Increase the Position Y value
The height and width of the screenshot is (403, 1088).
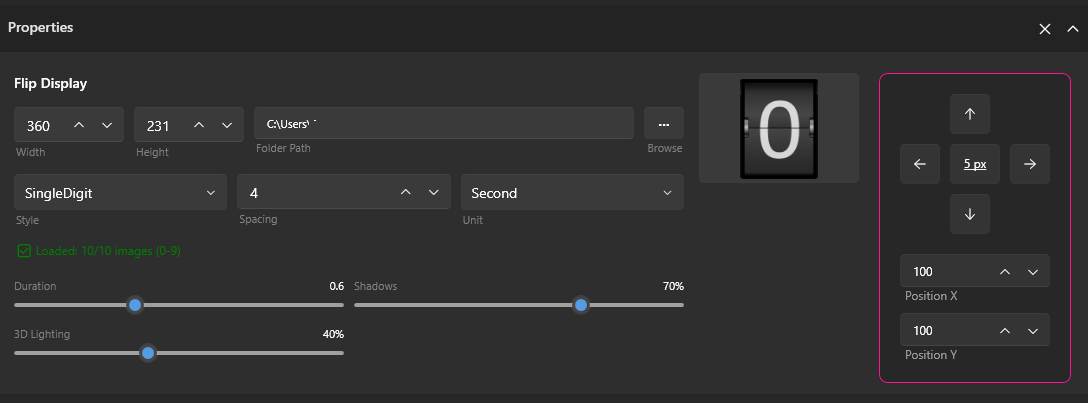tap(1005, 331)
